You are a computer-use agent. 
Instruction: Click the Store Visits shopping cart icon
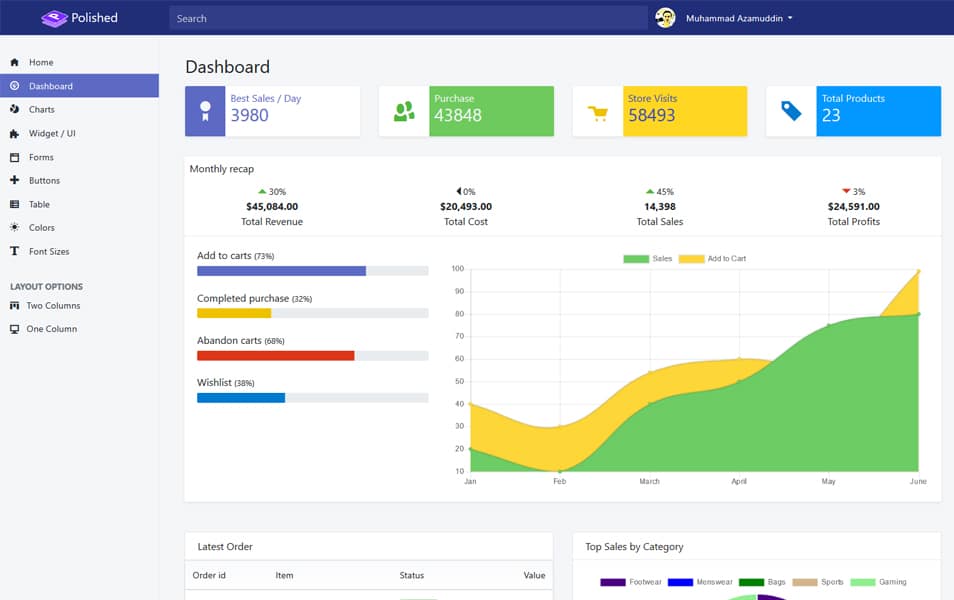click(x=597, y=110)
